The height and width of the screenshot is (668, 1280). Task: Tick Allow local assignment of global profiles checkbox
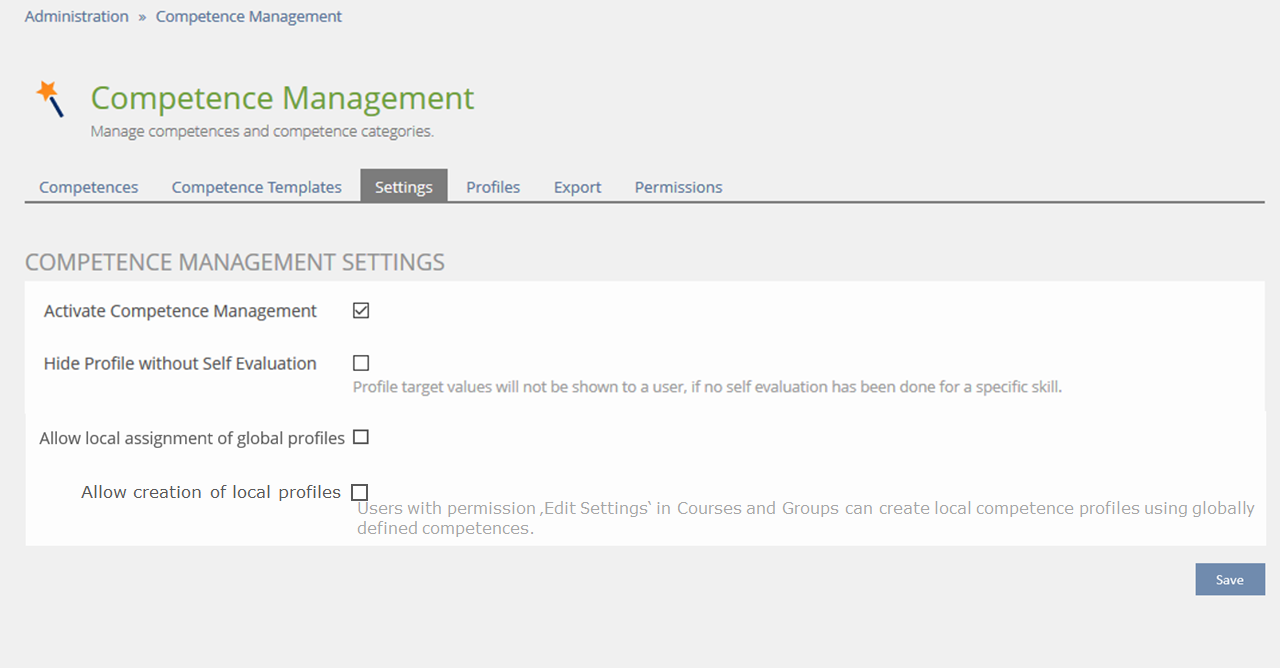tap(361, 437)
